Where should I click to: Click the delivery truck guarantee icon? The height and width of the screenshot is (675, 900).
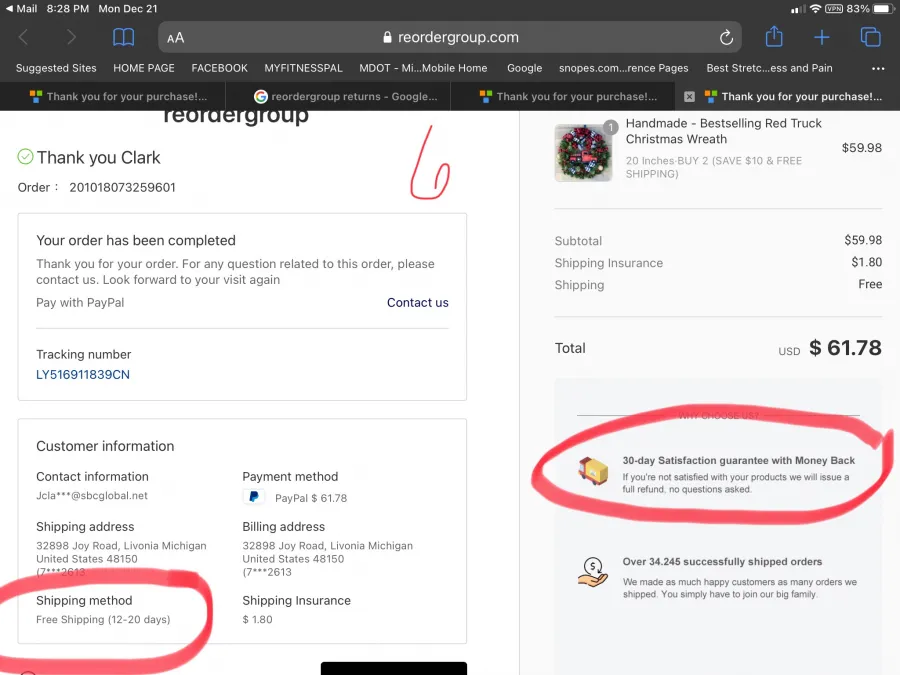click(593, 471)
